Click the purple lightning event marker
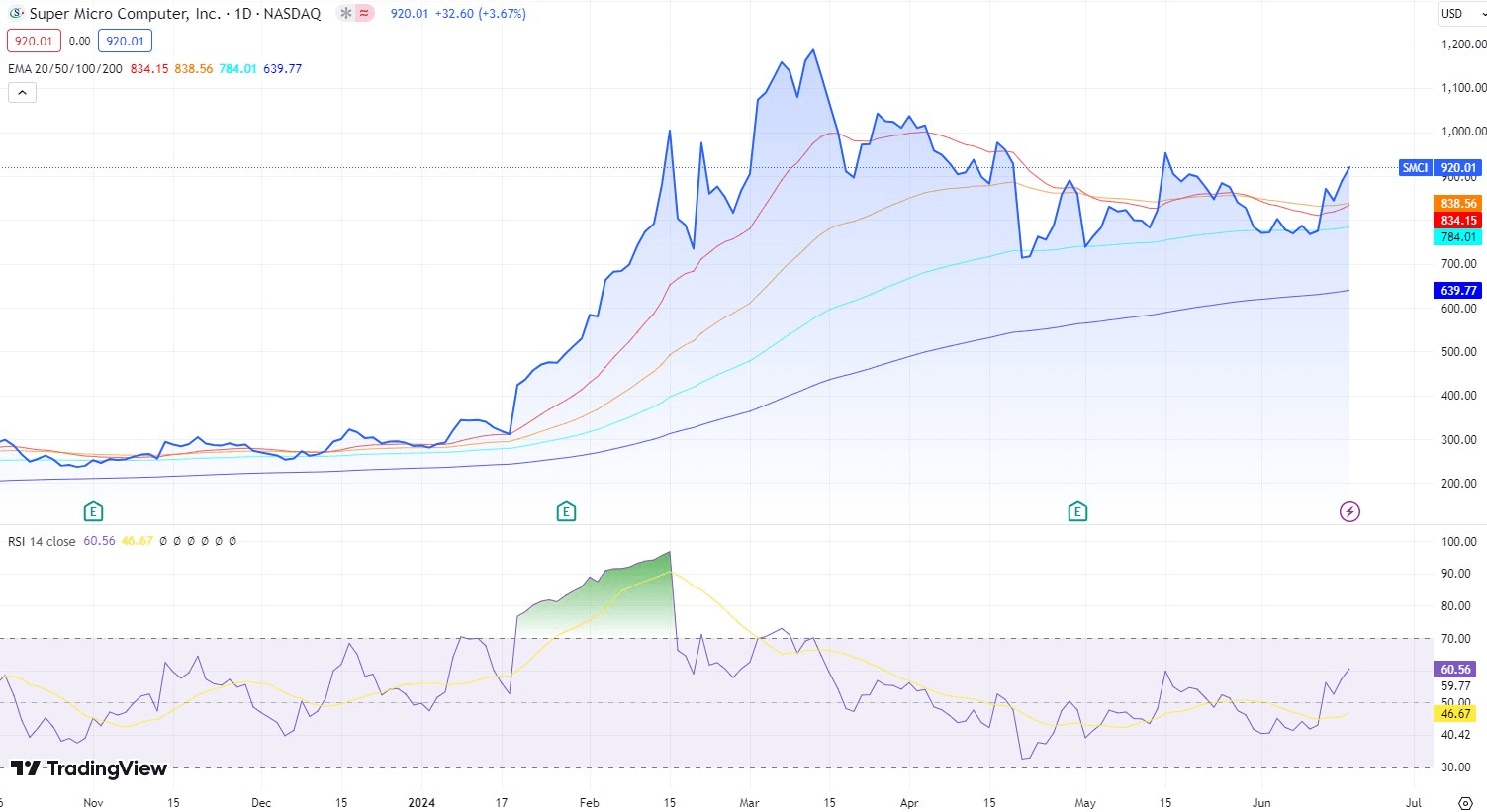This screenshot has height=812, width=1487. point(1349,511)
